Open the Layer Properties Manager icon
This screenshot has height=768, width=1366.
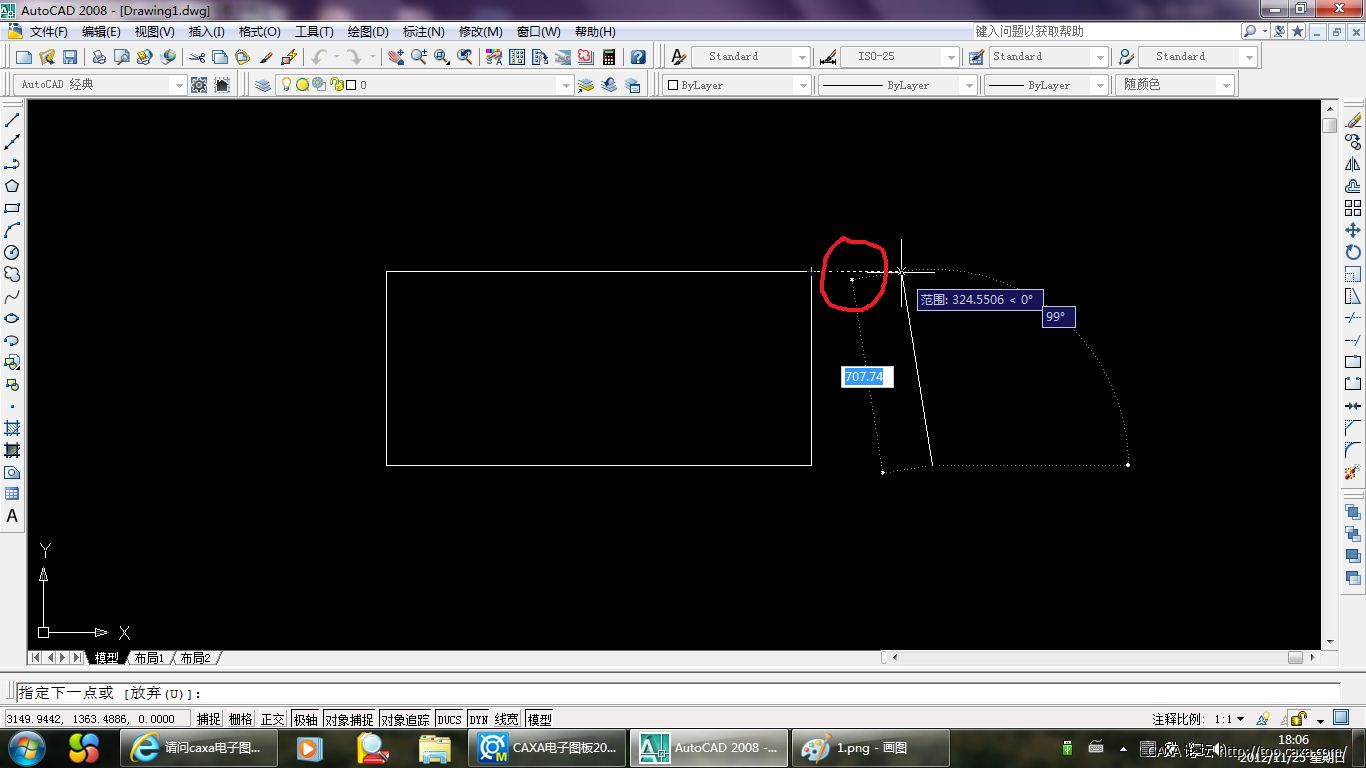263,85
